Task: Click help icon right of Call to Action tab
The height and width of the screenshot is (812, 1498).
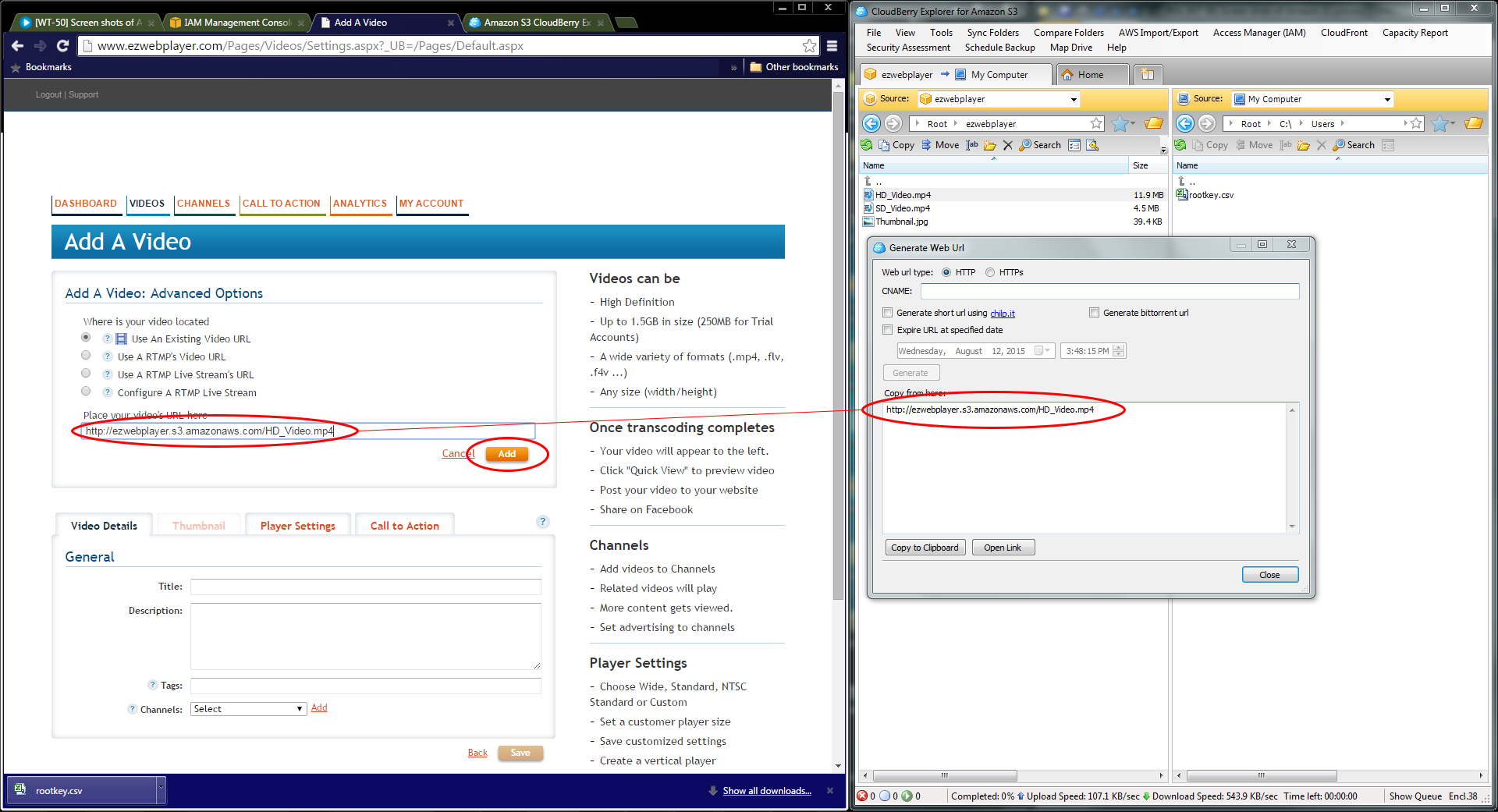Action: [543, 522]
